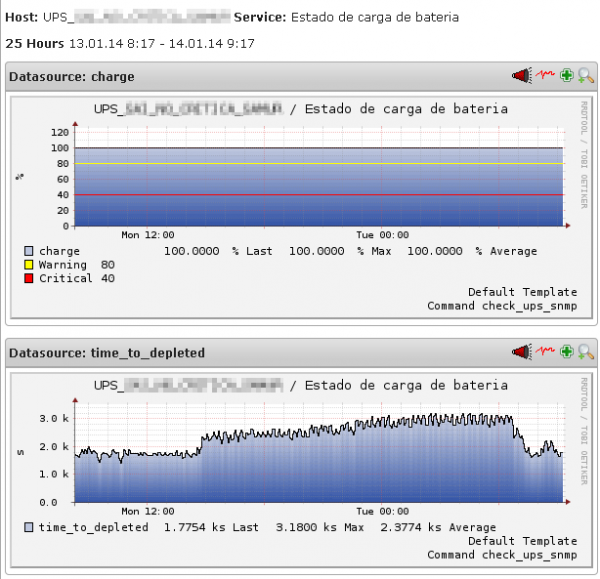Viewport: 600px width, 579px height.
Task: Click the 'Datasource: time_to_depleted' panel header
Action: [x=107, y=353]
